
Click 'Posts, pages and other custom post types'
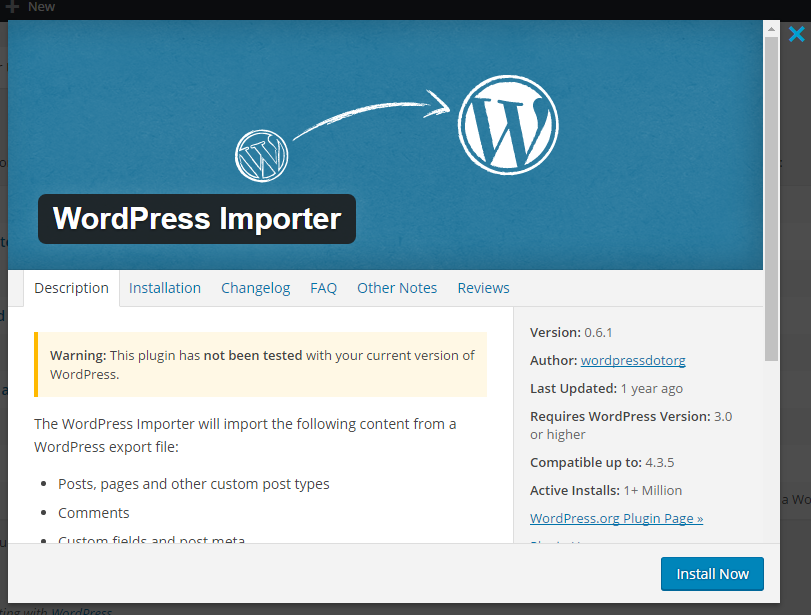pos(193,484)
